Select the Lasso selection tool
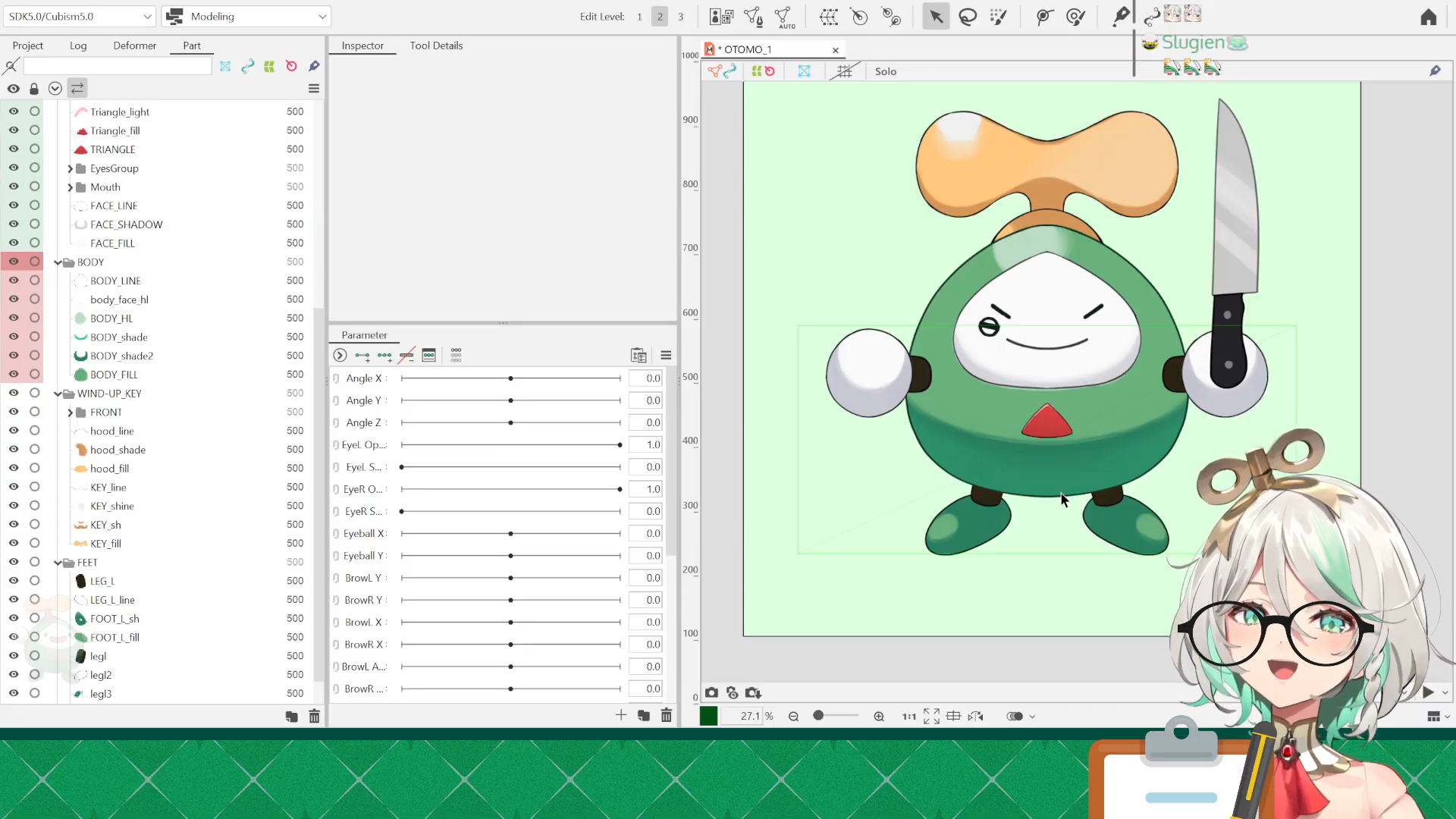The height and width of the screenshot is (819, 1456). point(968,17)
